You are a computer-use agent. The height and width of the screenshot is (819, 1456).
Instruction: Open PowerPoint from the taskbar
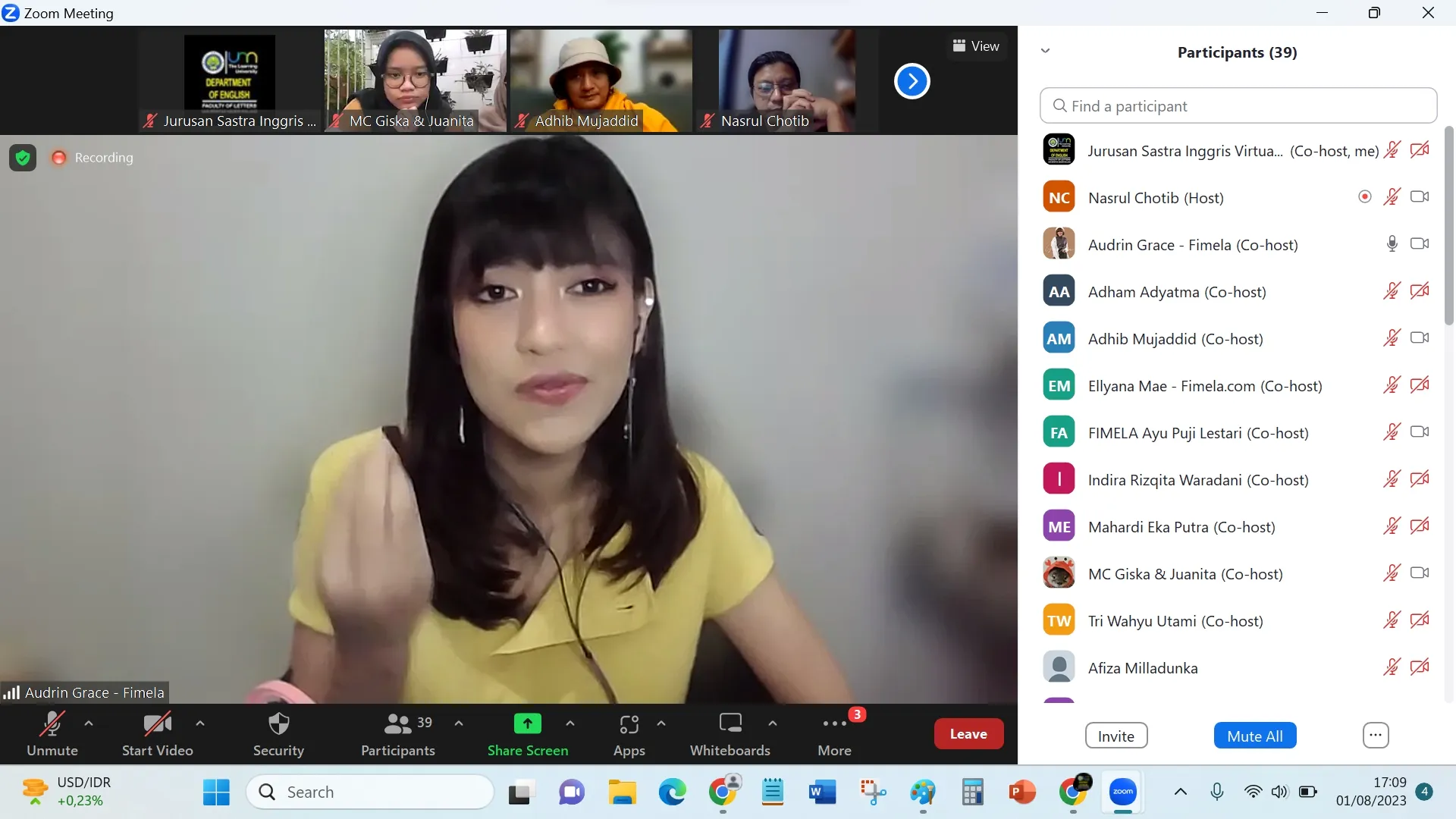pos(1022,792)
